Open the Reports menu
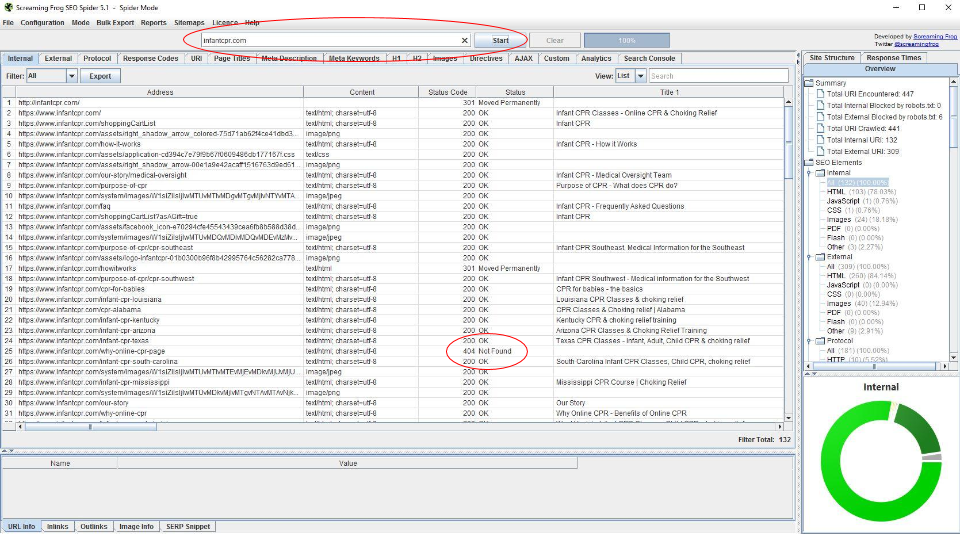This screenshot has height=534, width=960. pos(153,23)
